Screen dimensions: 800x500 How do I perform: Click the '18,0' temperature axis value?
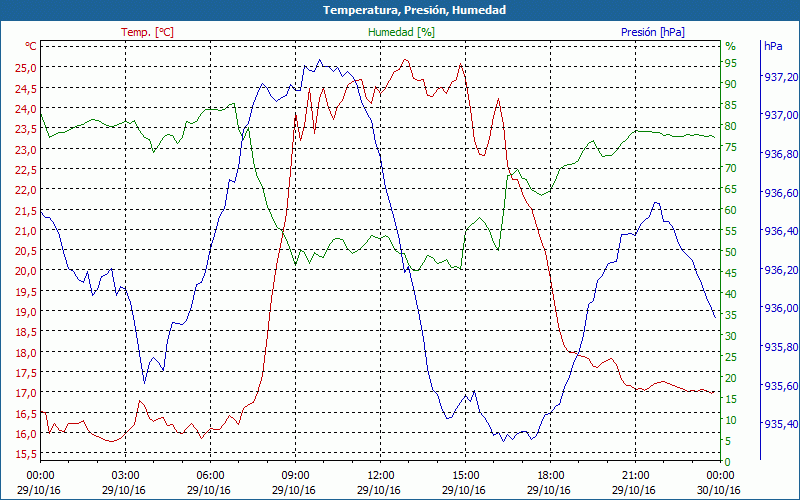coord(26,353)
